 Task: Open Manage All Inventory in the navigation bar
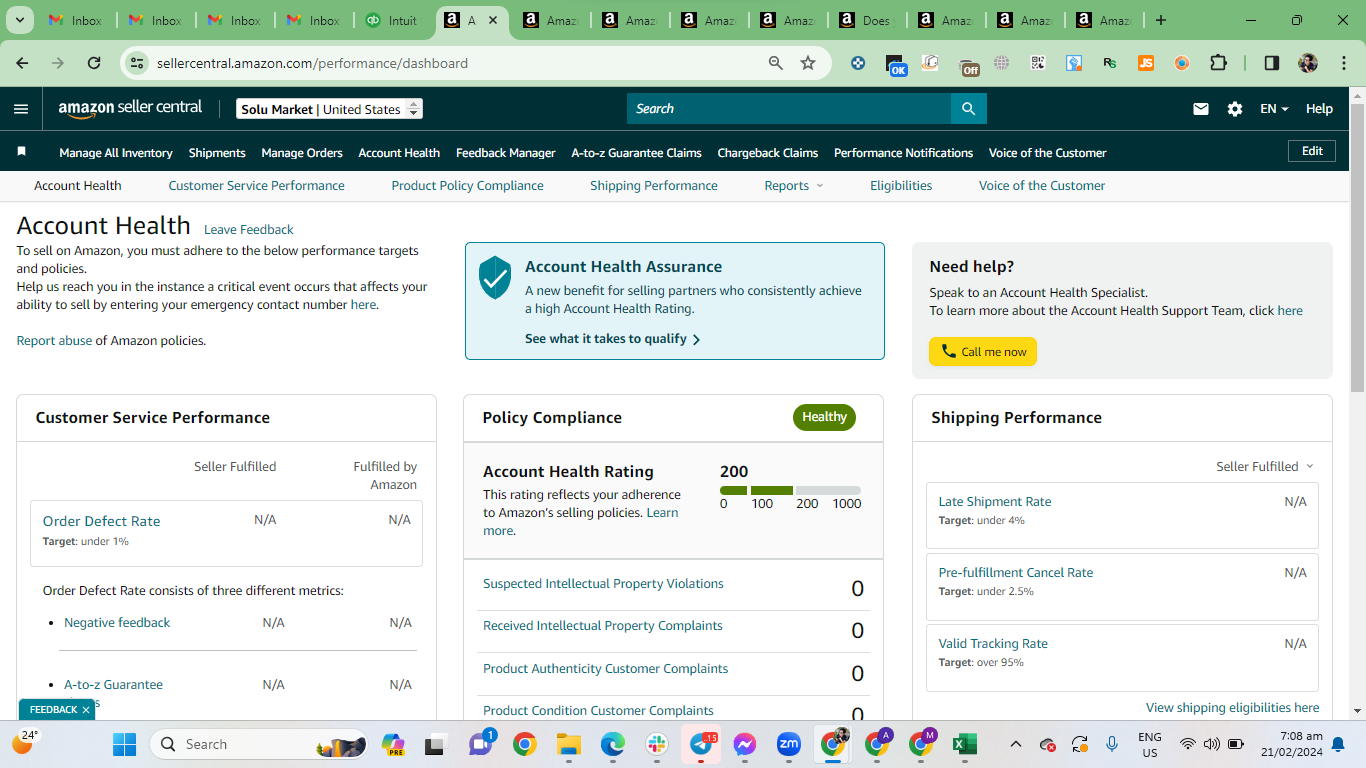pyautogui.click(x=116, y=153)
